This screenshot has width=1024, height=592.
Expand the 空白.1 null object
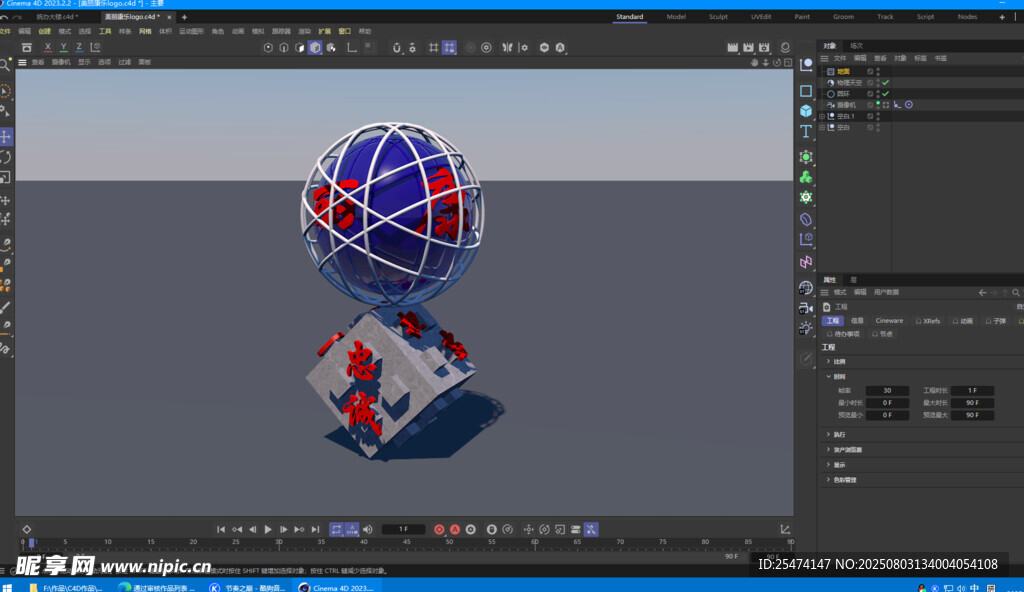pyautogui.click(x=822, y=116)
